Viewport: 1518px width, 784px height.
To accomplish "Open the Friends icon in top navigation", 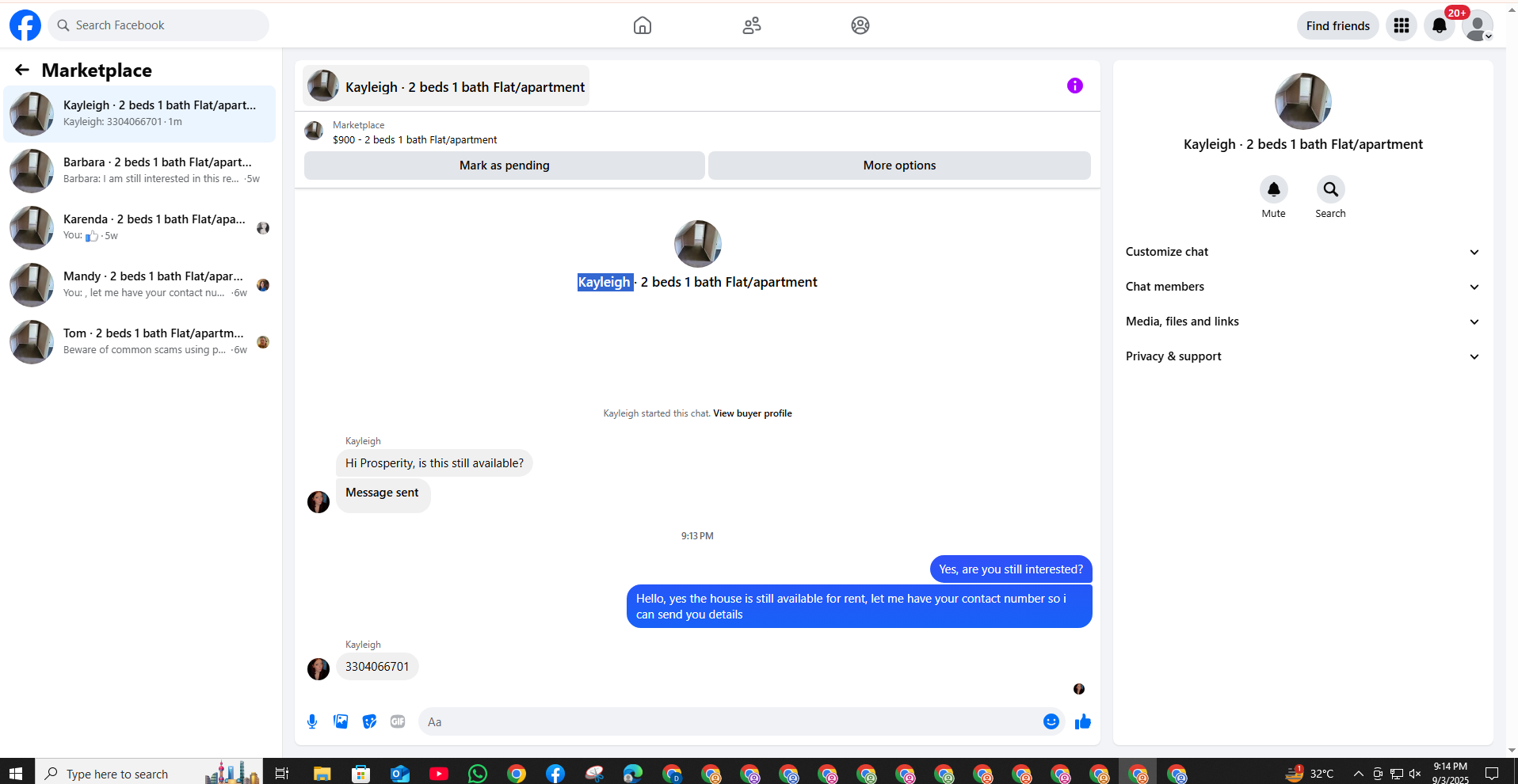I will tap(752, 25).
